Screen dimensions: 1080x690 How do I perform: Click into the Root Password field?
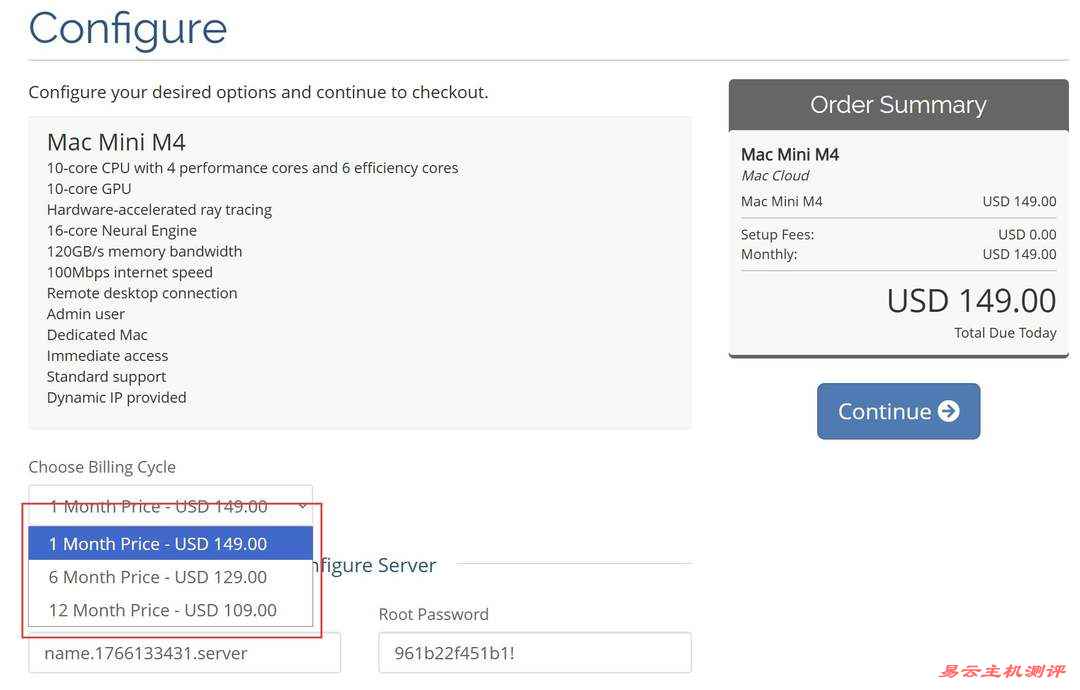[x=534, y=653]
